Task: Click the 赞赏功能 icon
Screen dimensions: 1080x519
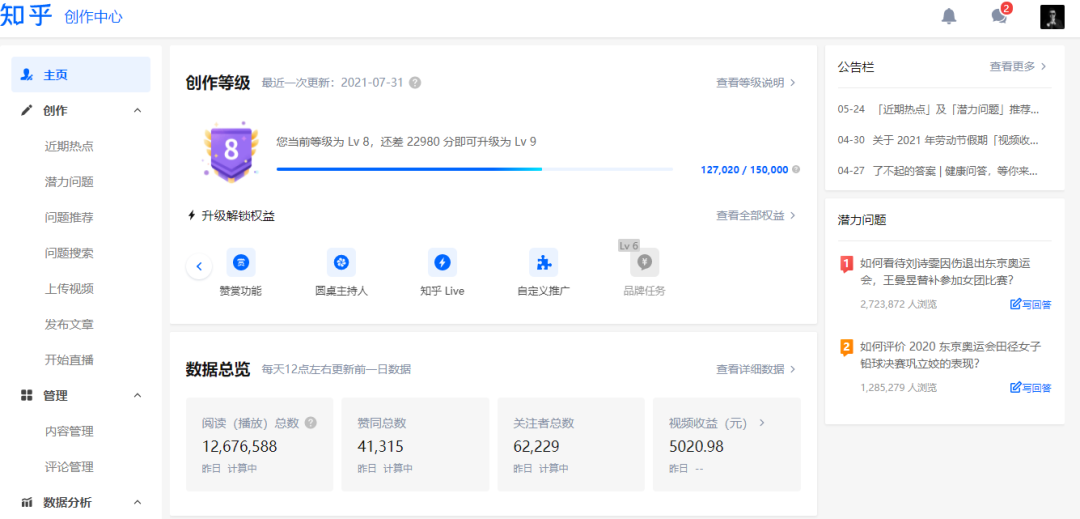Action: 240,263
